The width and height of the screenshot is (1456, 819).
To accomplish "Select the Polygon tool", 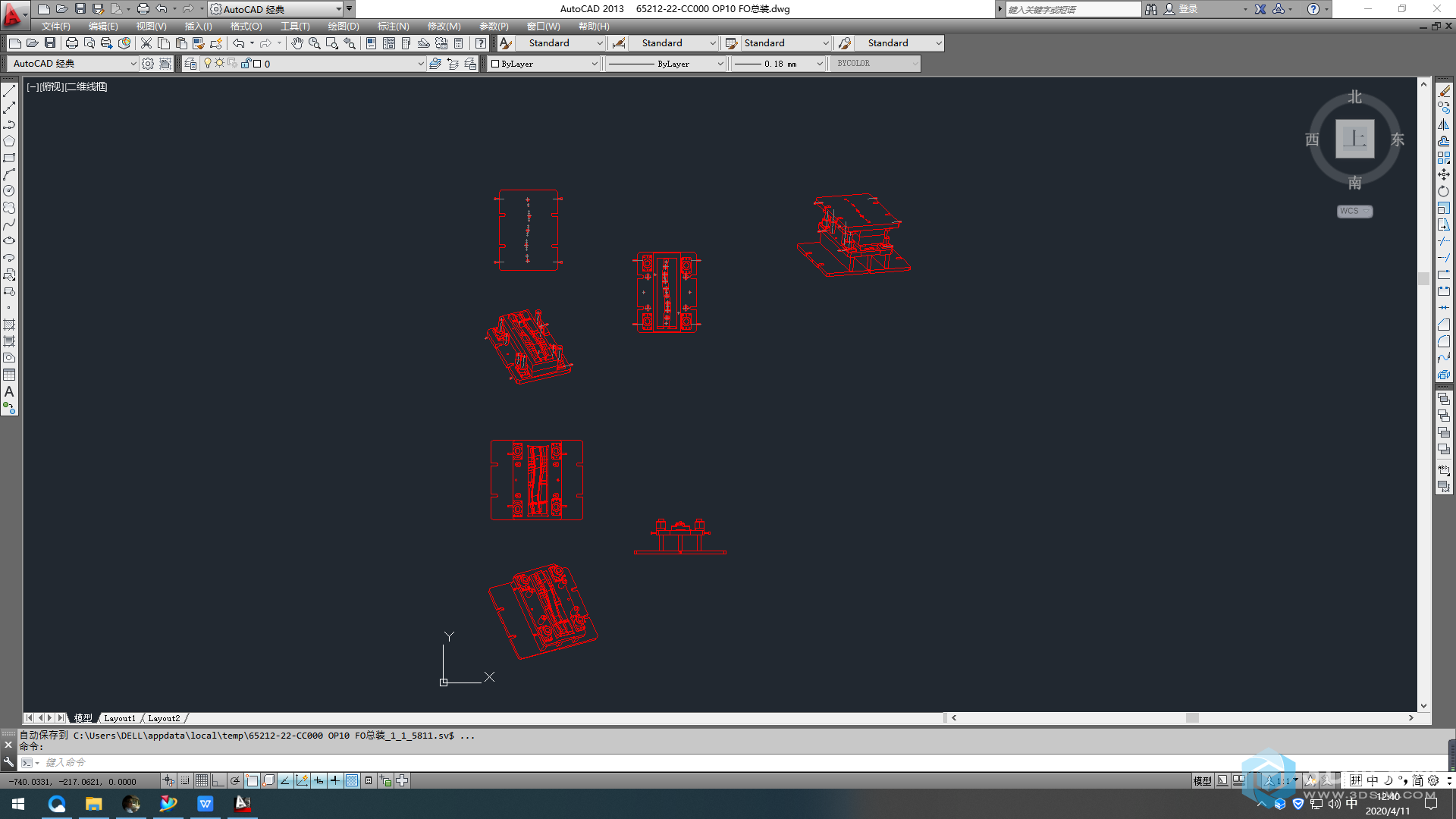I will pos(9,141).
